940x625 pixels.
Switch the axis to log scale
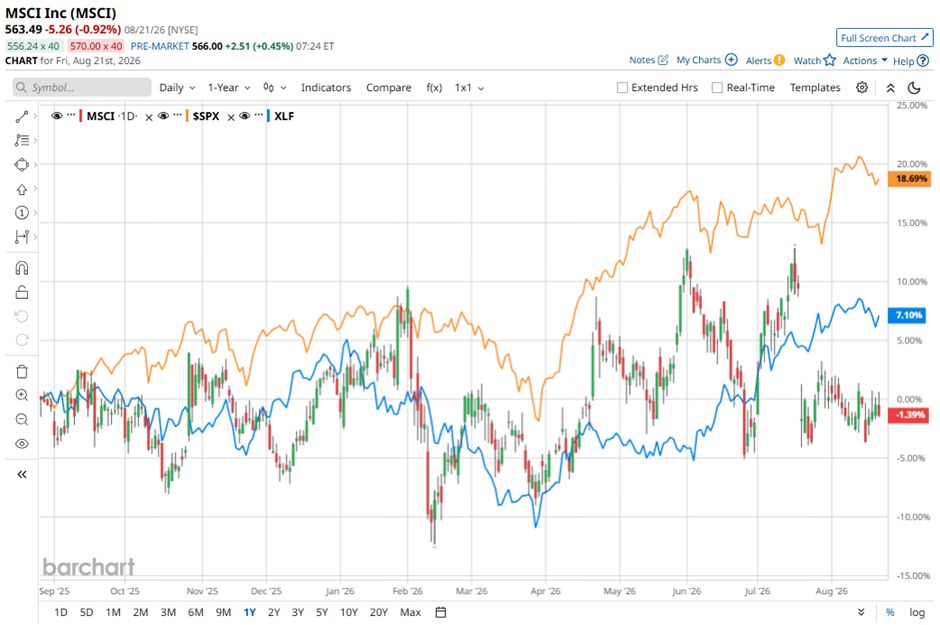click(x=917, y=612)
